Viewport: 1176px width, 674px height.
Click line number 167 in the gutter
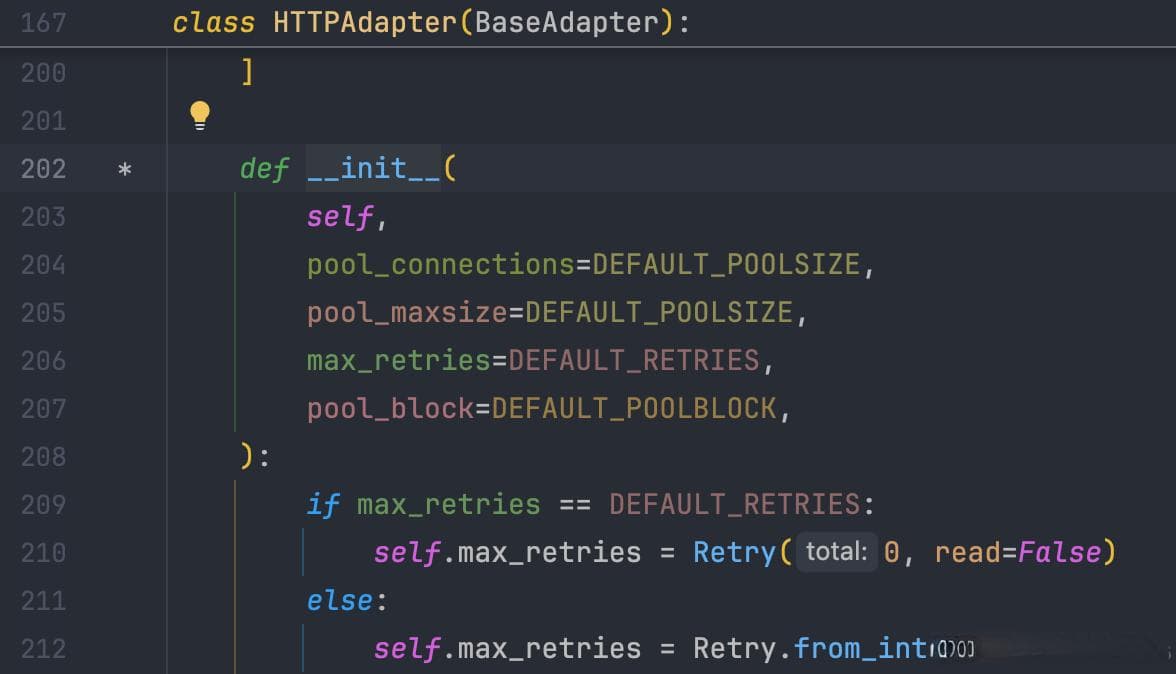tap(44, 23)
